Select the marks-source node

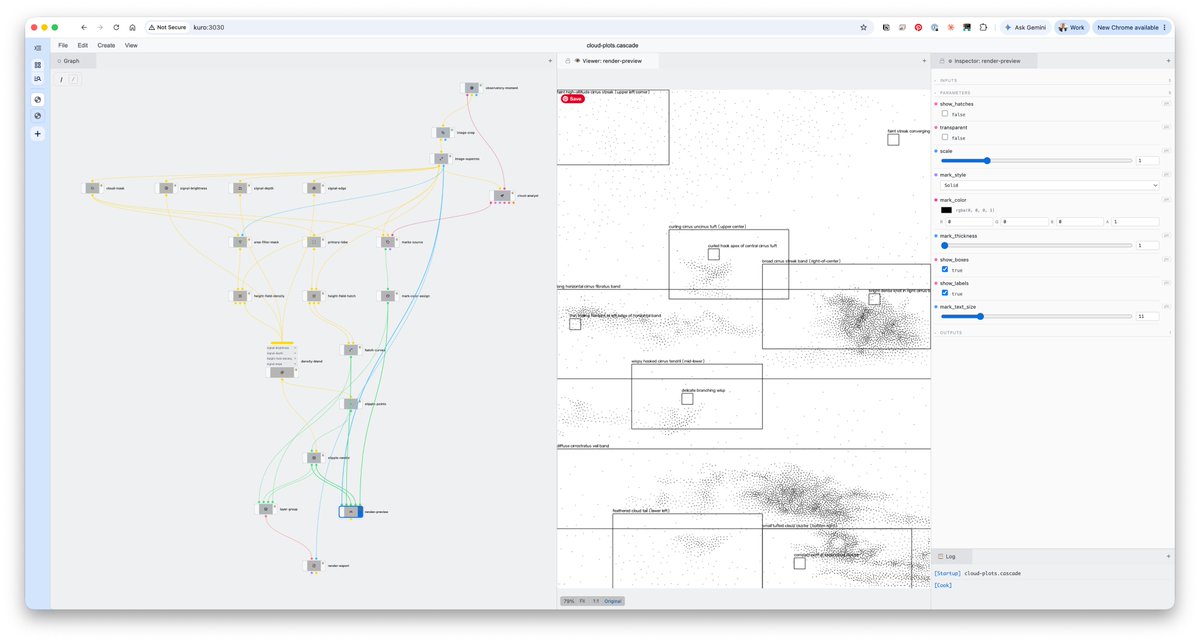coord(388,242)
